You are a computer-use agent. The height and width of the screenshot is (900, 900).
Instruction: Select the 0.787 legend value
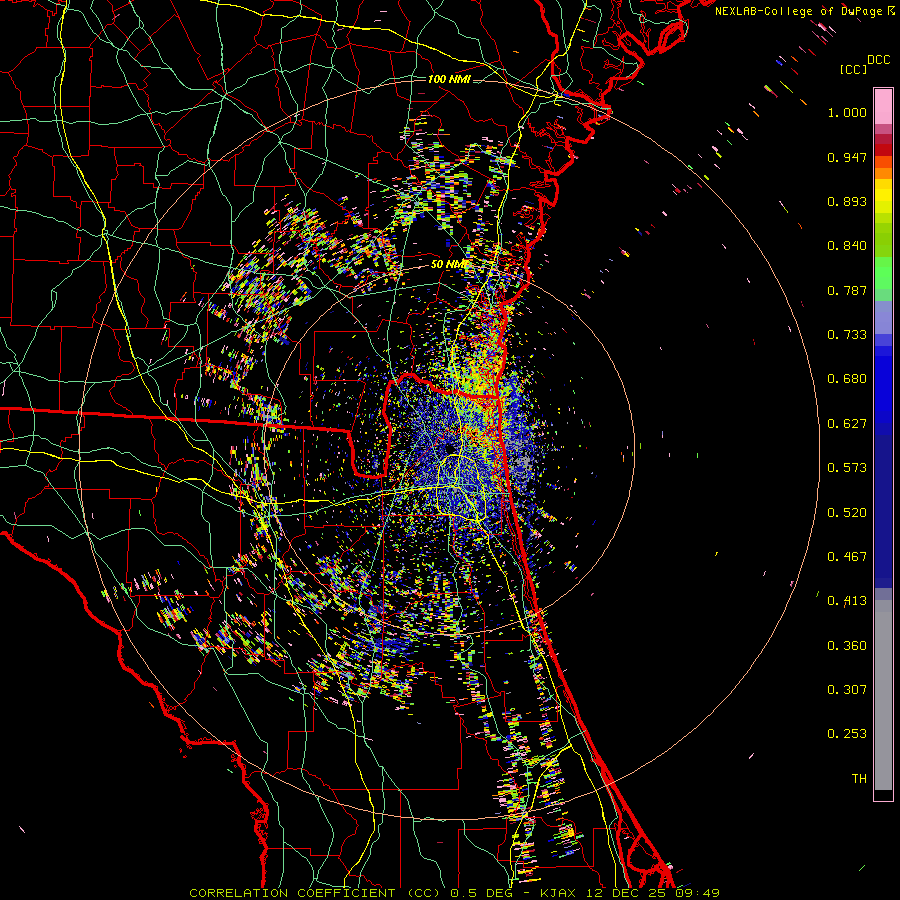click(847, 290)
